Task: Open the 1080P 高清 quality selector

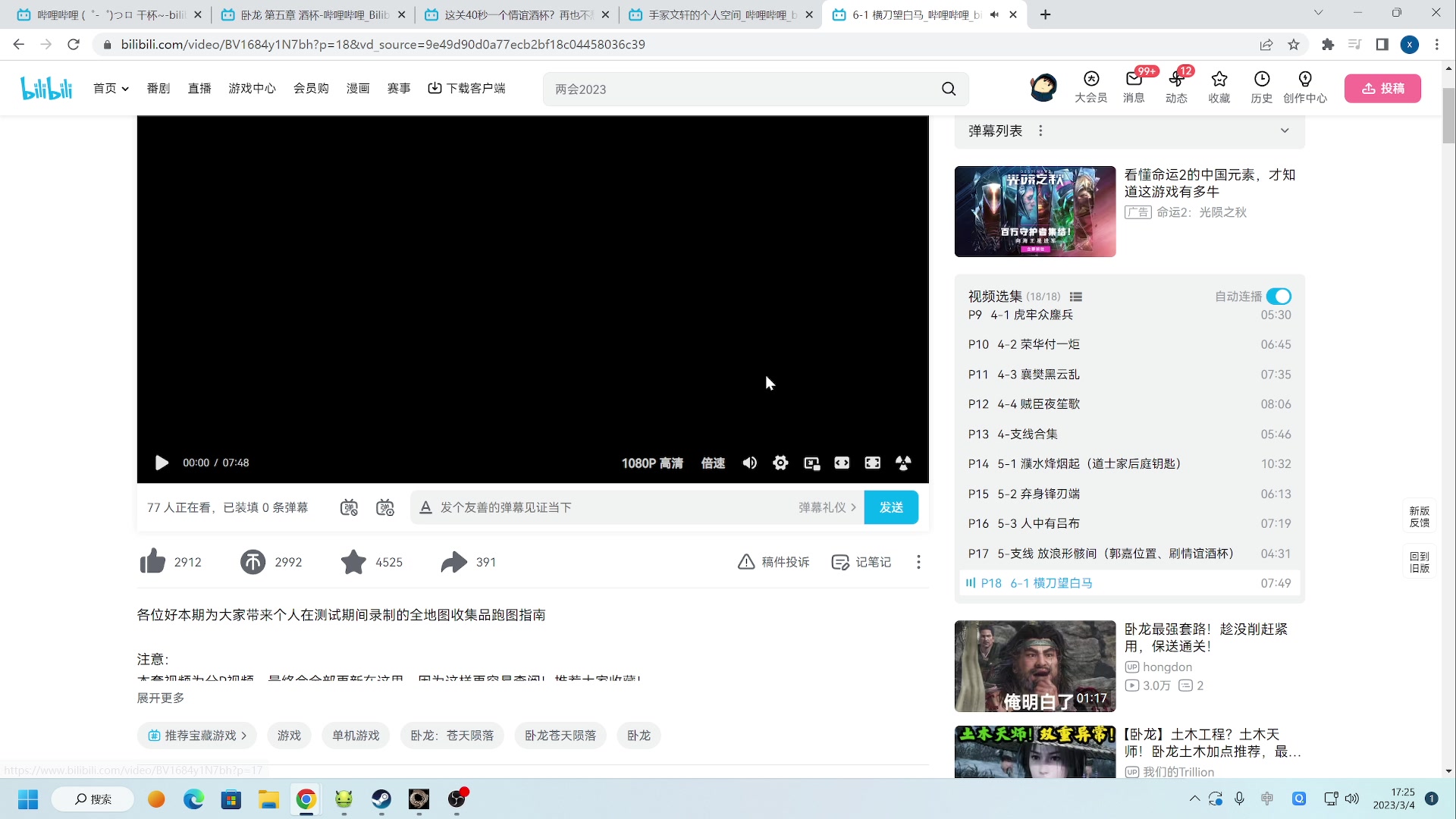Action: (652, 463)
